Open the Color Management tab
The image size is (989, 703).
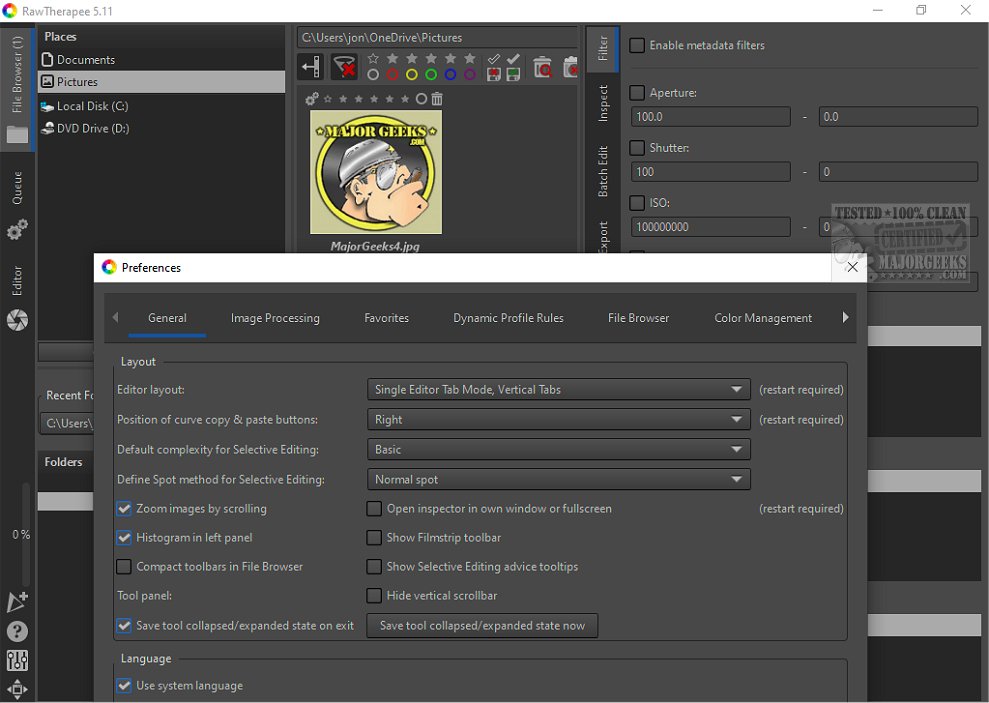coord(762,318)
